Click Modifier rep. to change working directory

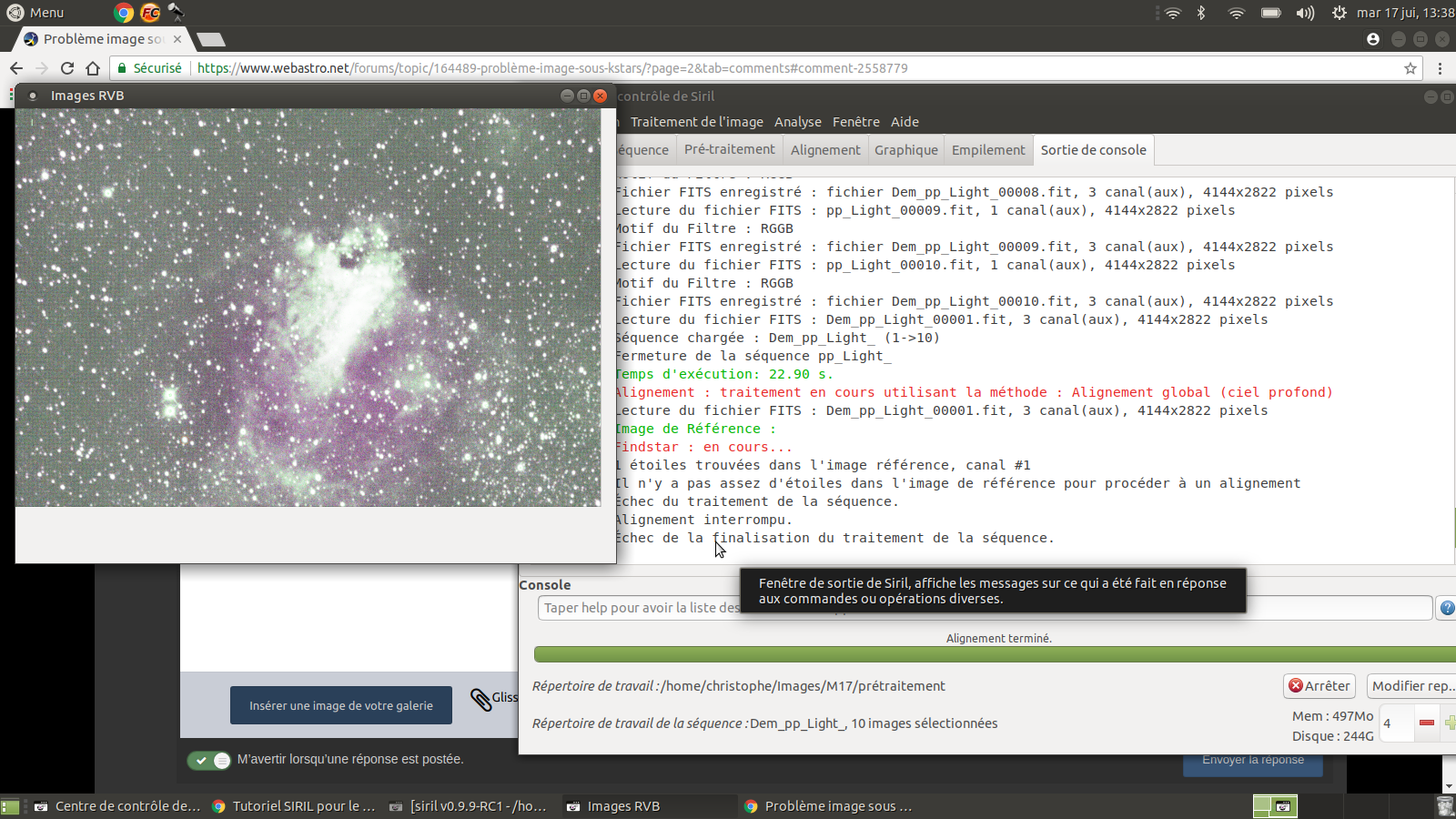pos(1411,686)
